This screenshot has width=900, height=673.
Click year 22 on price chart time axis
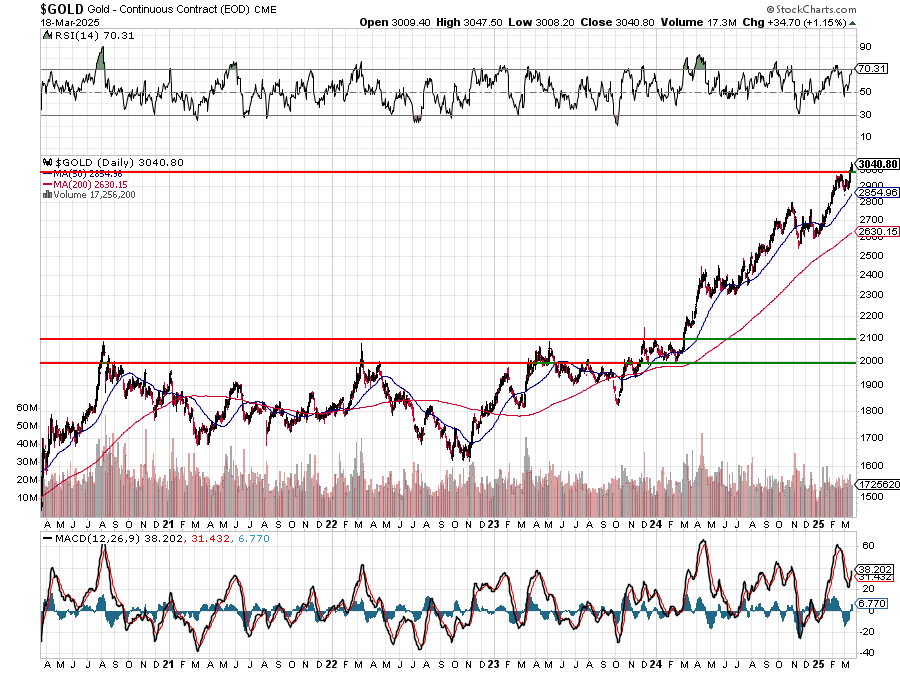tap(331, 524)
